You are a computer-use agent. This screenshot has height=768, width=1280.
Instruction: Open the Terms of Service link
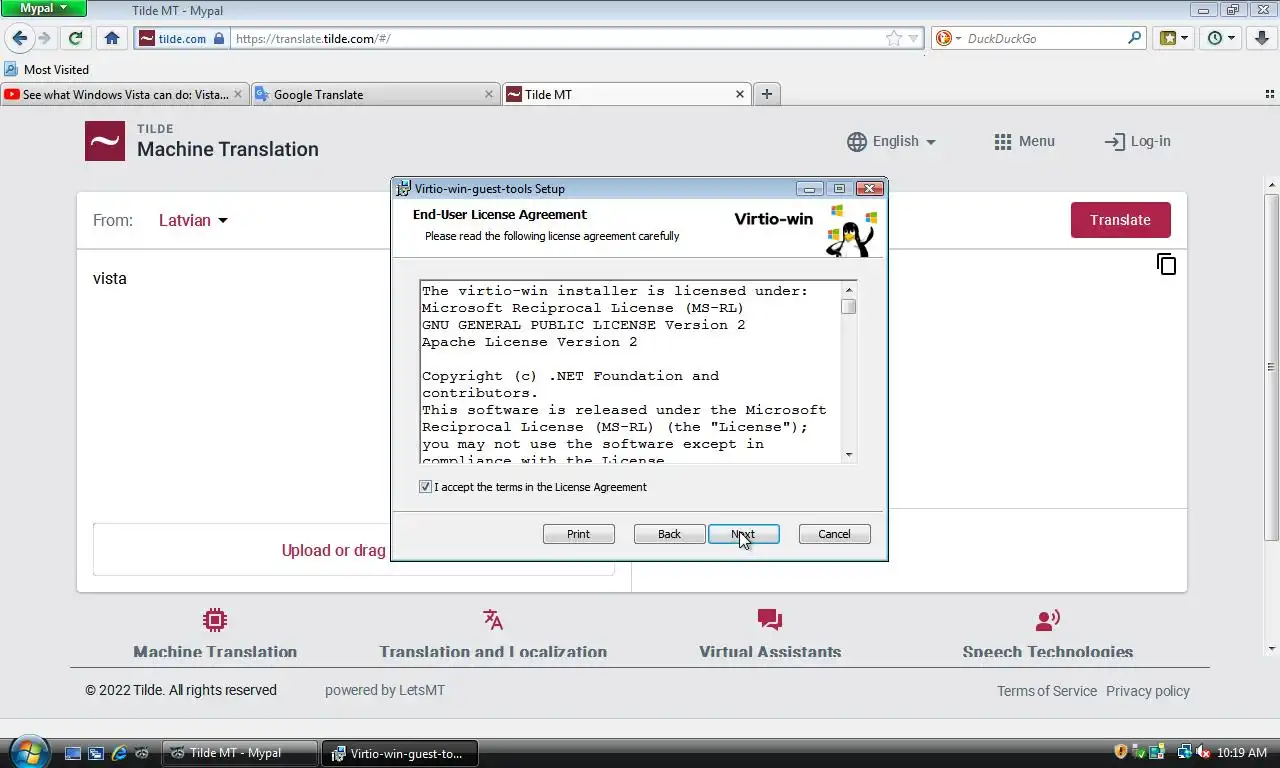[1047, 691]
